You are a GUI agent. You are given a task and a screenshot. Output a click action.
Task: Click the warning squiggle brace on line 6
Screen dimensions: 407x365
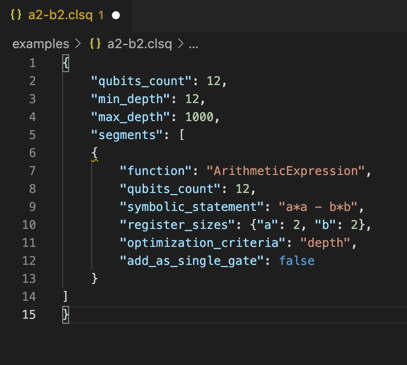click(95, 154)
